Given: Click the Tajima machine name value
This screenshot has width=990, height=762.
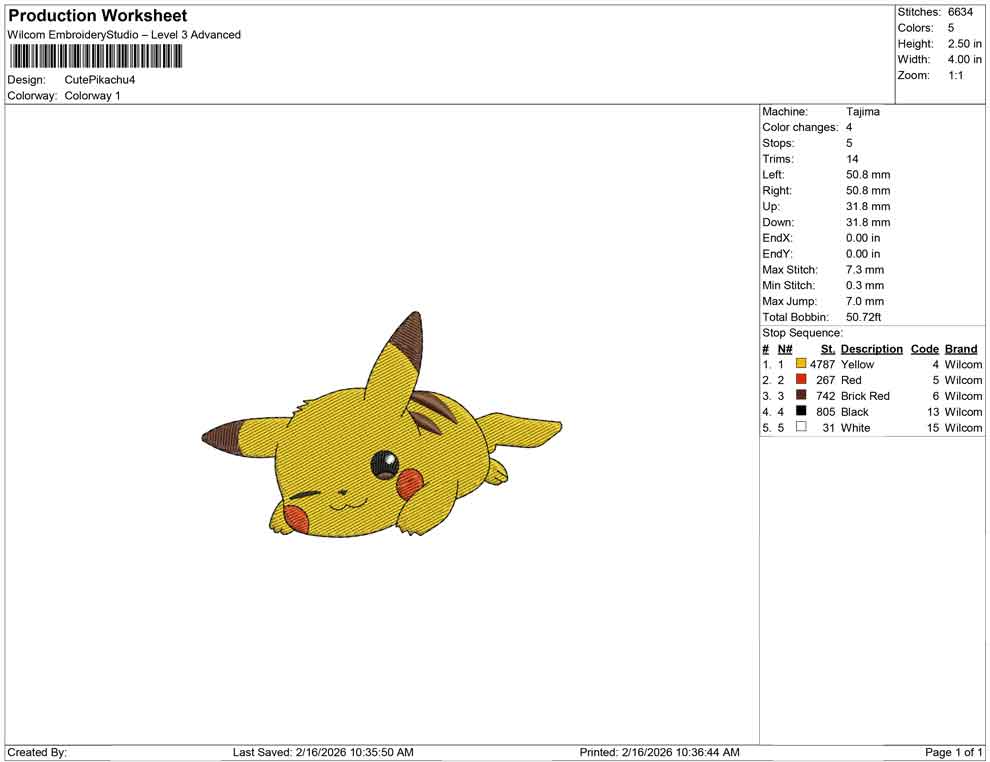Looking at the screenshot, I should (x=864, y=112).
